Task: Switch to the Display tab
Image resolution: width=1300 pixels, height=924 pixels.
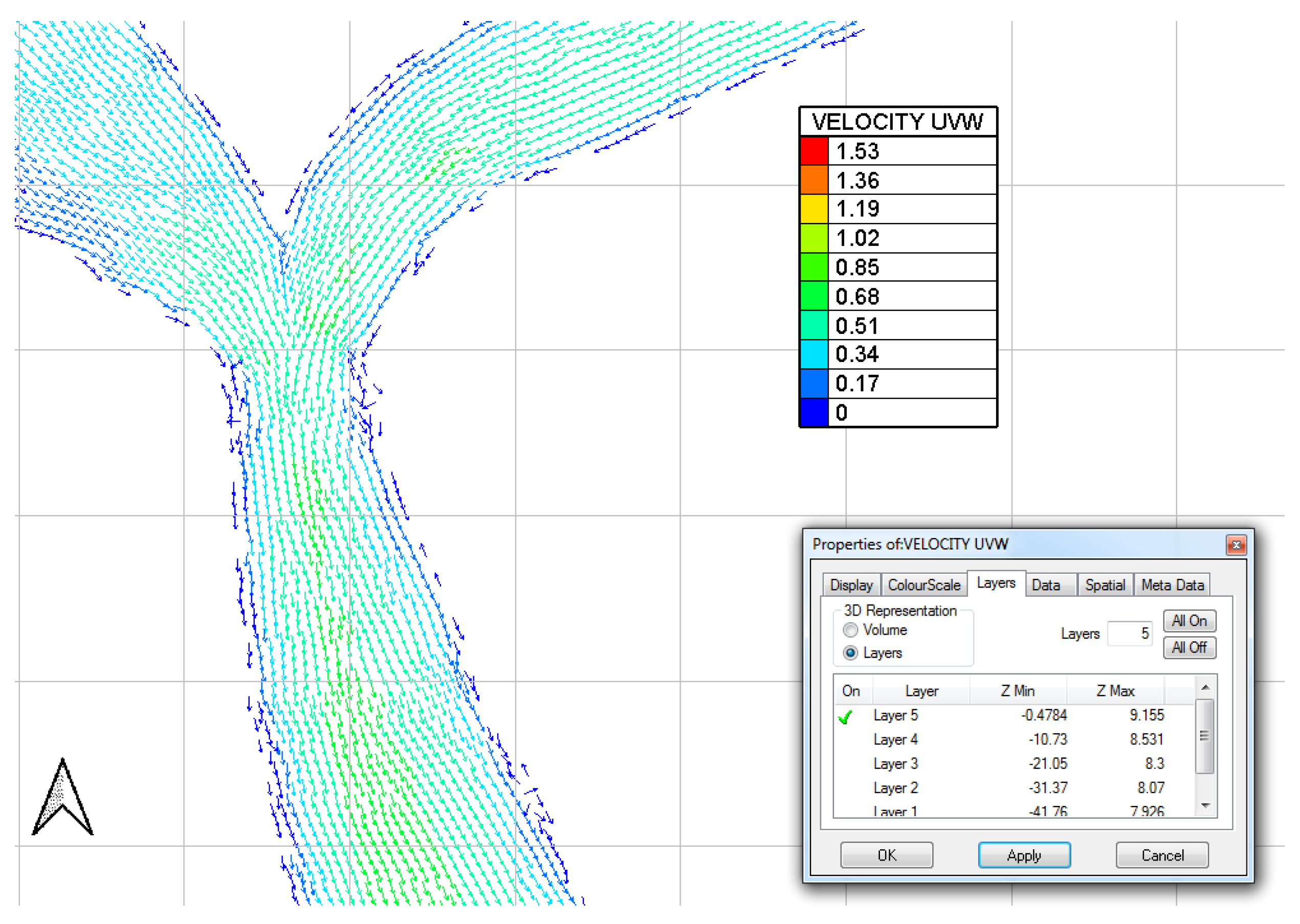Action: tap(851, 585)
